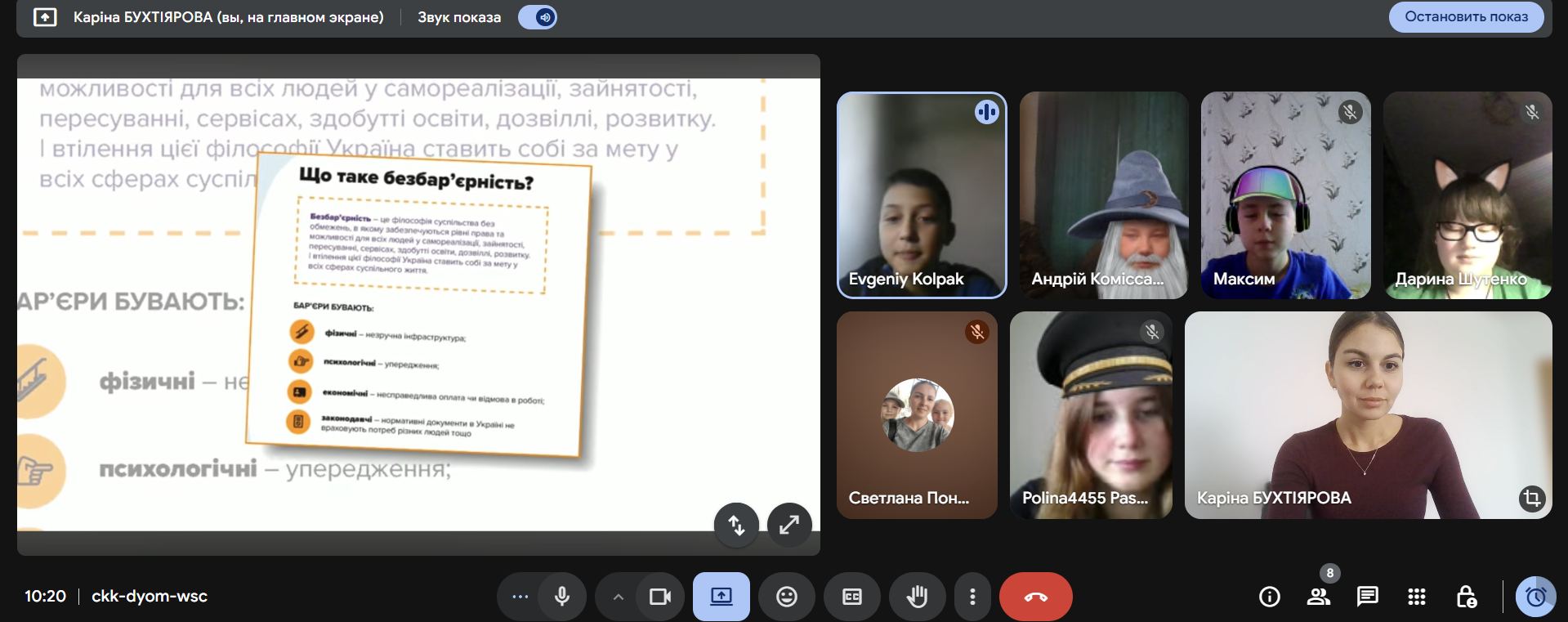Select Evgeniy Kolpak's video tile
Screen dimensions: 1568x622
(x=921, y=195)
